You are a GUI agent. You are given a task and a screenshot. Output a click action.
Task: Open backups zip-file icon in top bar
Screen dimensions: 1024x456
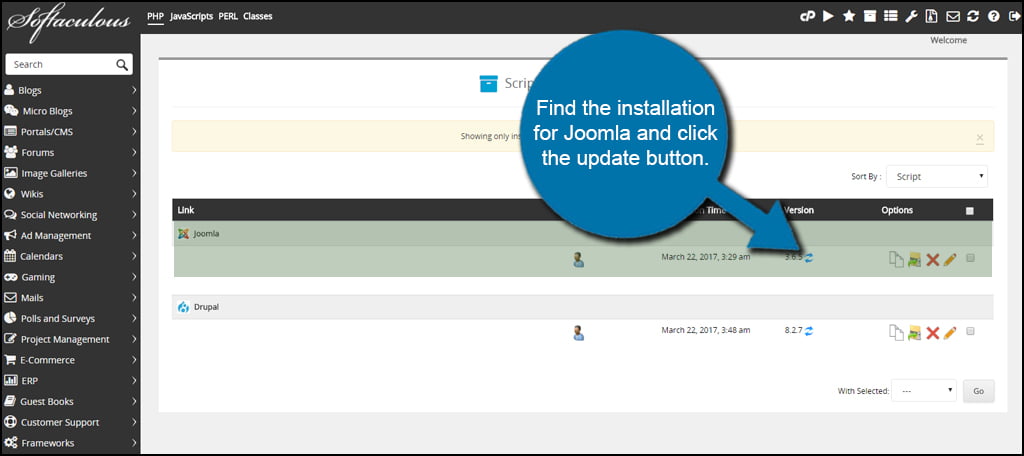click(932, 16)
